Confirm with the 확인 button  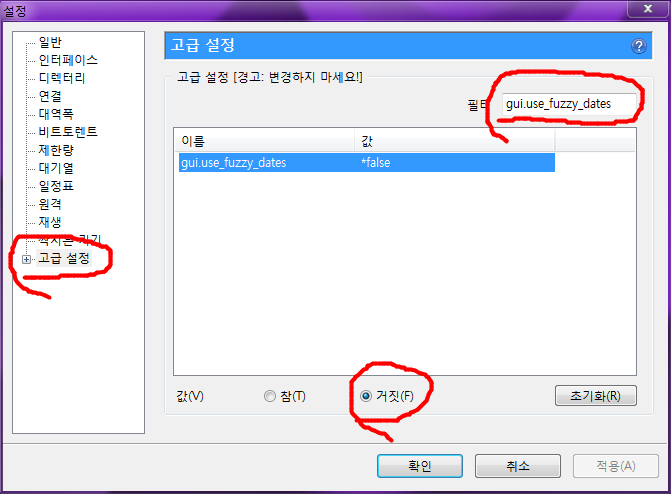[419, 466]
